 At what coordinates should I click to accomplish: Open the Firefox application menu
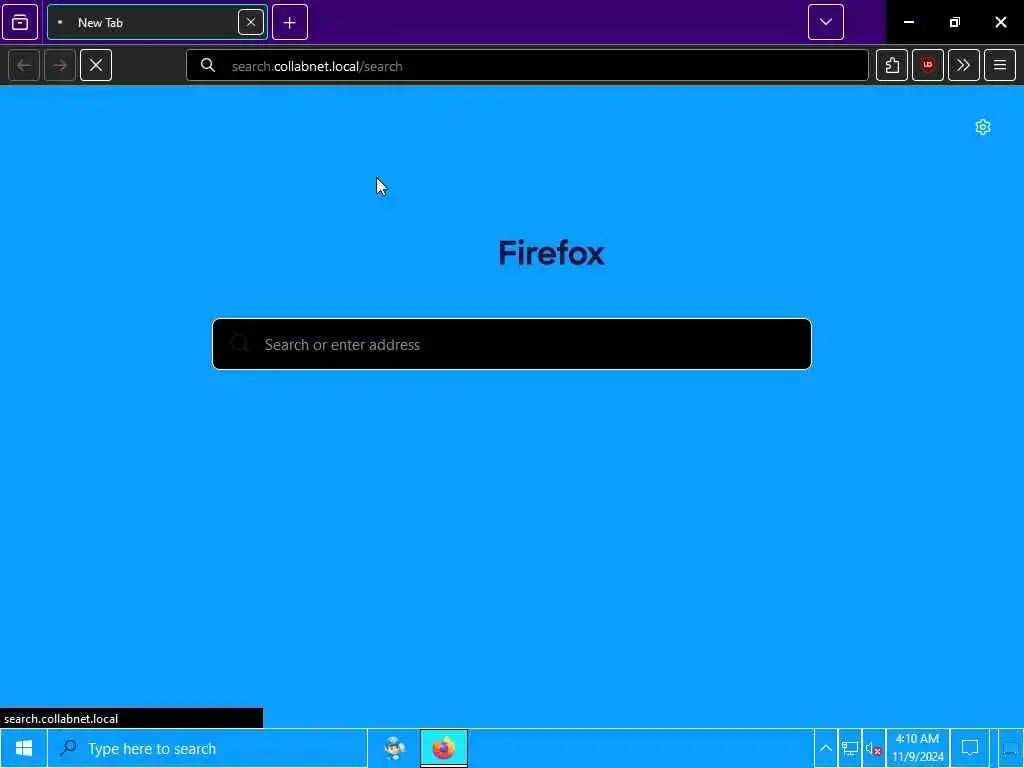(1000, 65)
